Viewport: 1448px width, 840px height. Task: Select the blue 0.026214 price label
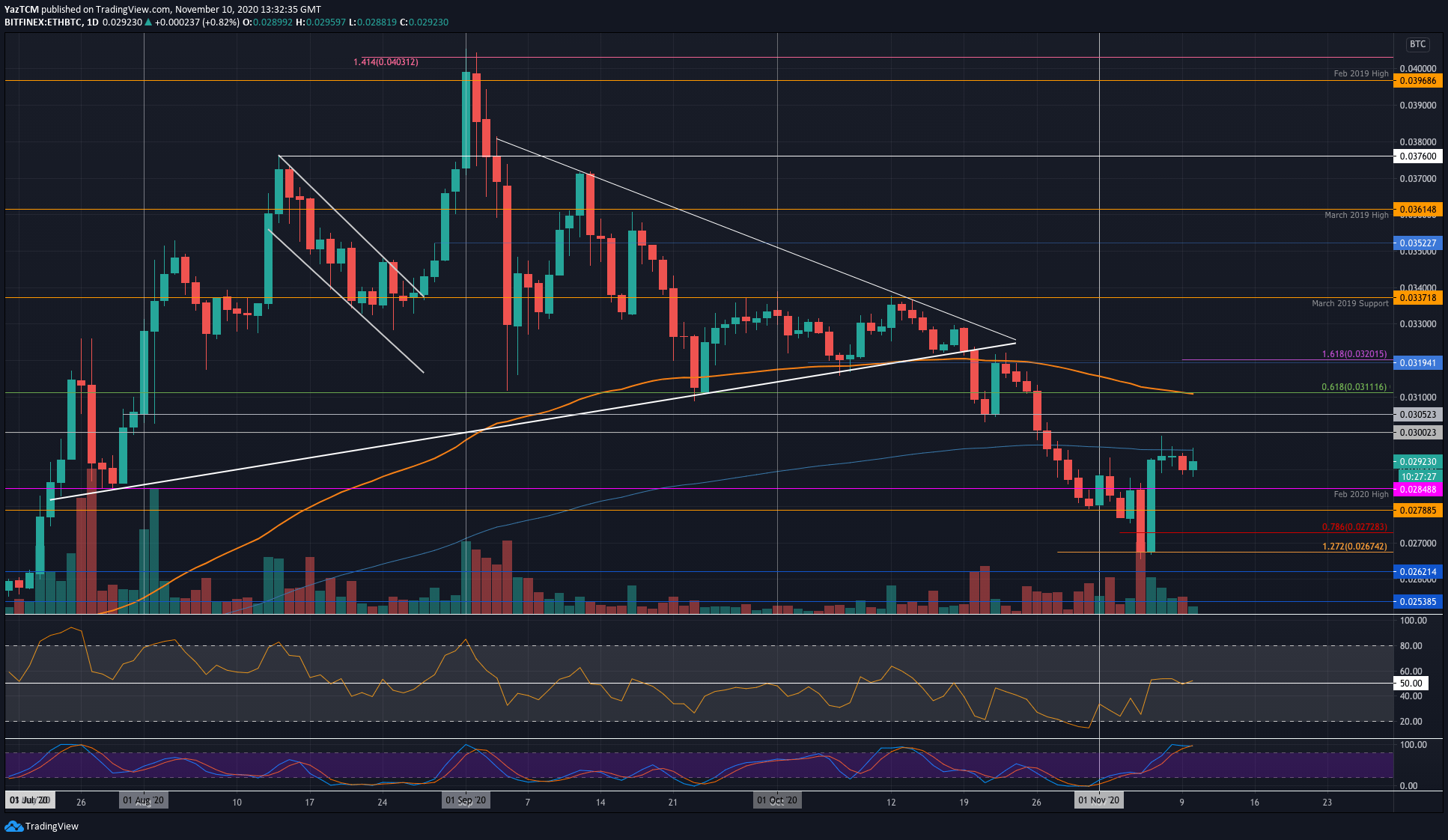point(1417,572)
